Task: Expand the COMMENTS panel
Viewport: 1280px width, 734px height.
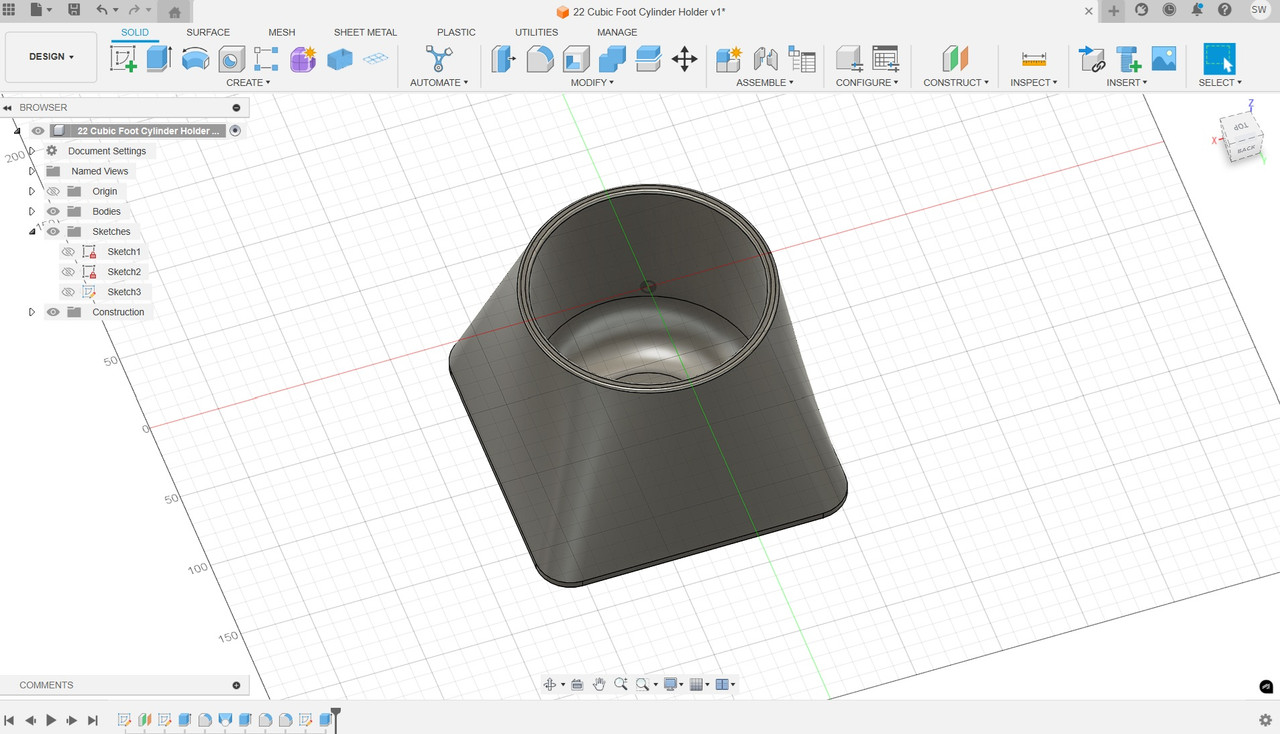Action: pos(237,685)
